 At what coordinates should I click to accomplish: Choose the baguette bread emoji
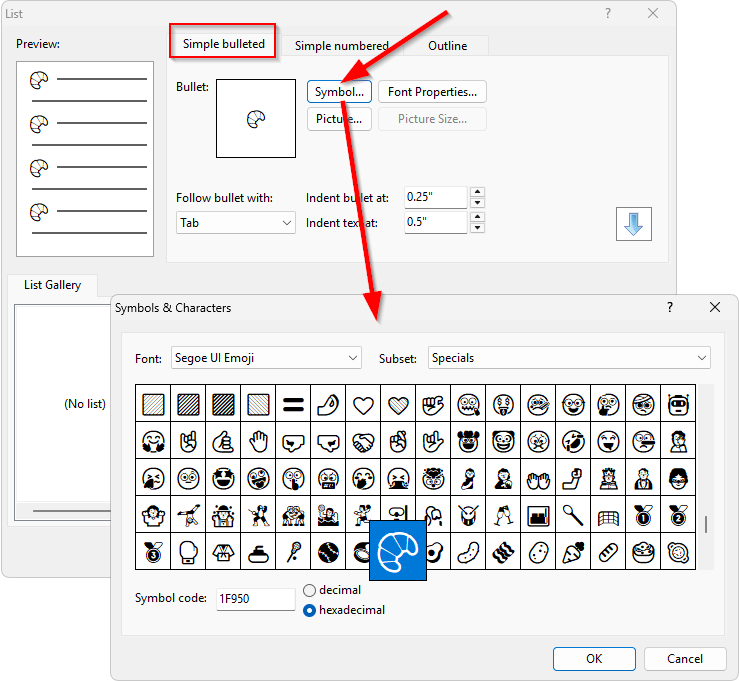[608, 551]
